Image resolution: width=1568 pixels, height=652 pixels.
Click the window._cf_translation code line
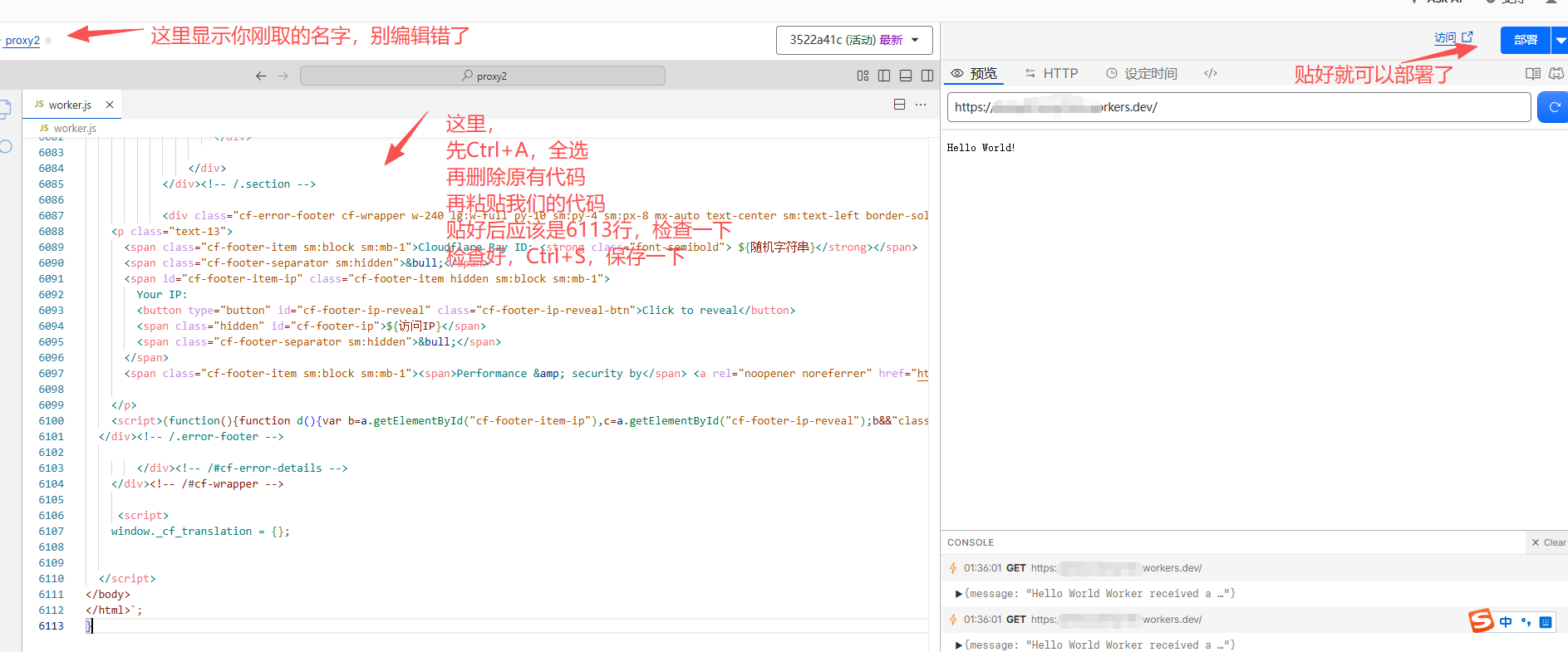point(200,532)
